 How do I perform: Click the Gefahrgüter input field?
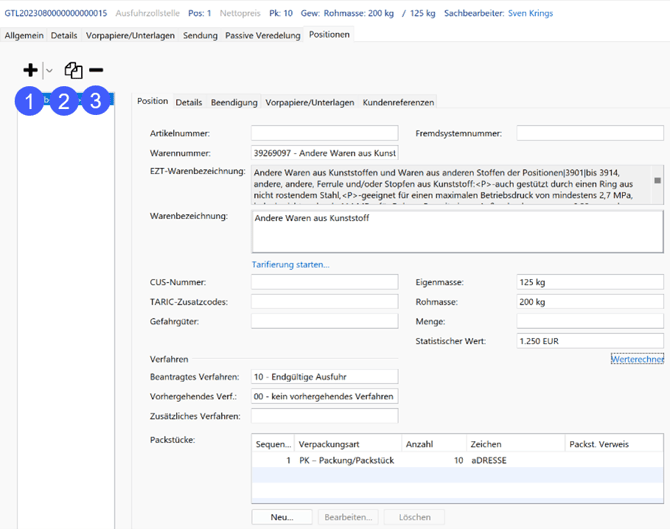[x=325, y=321]
